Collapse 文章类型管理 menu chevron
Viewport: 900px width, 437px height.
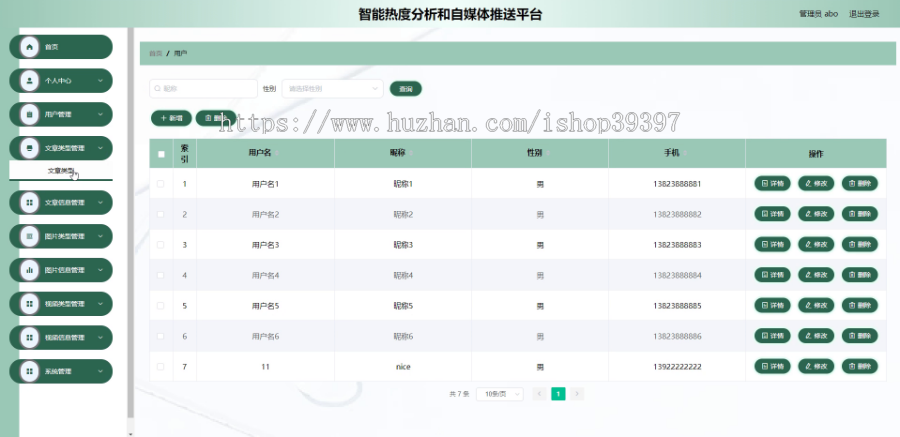(x=100, y=148)
